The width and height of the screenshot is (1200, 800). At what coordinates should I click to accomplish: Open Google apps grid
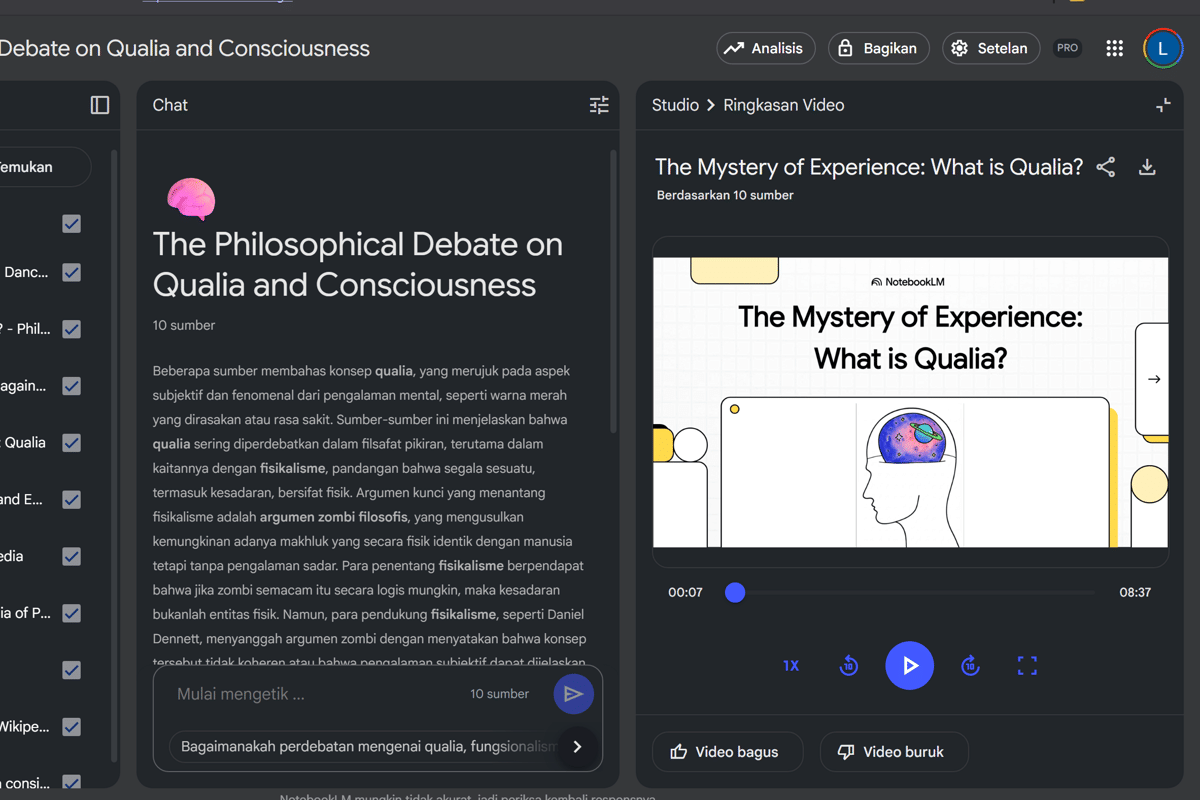tap(1114, 48)
